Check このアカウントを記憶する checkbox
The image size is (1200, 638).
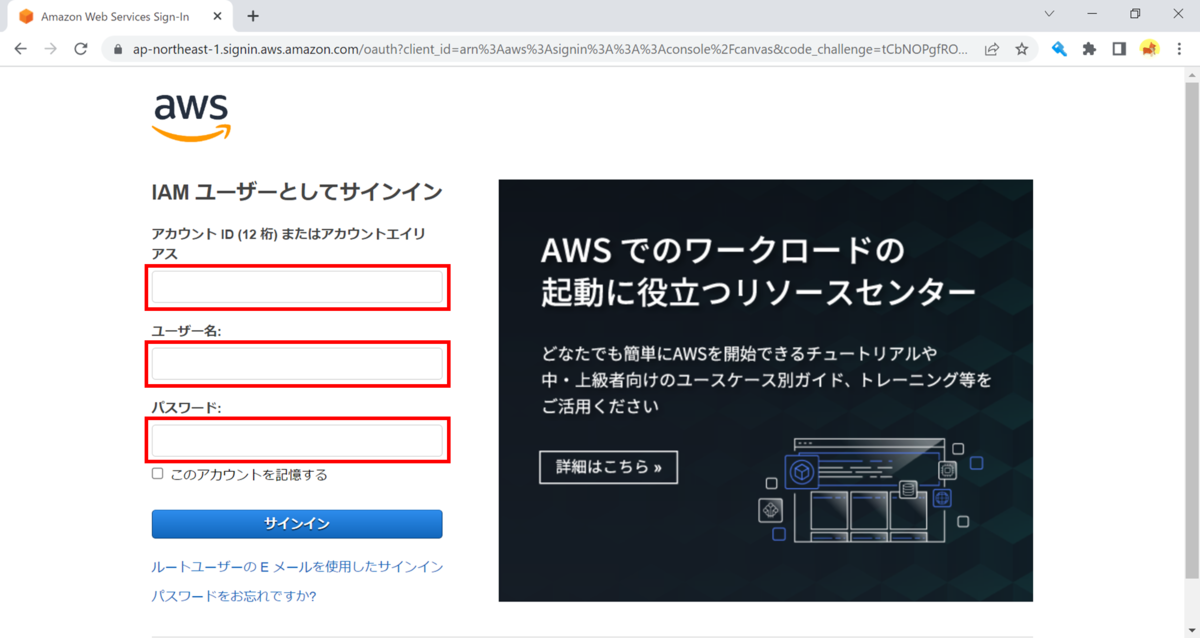(x=157, y=474)
